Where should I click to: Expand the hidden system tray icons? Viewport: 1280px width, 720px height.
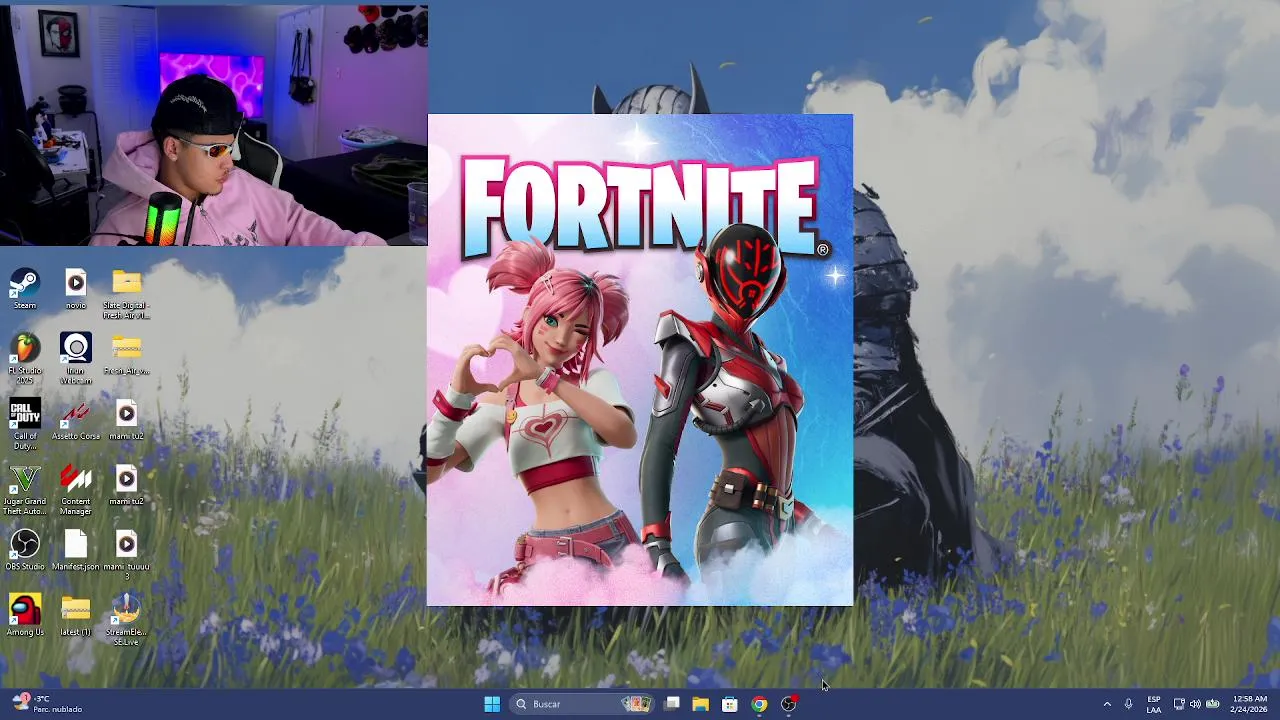click(1107, 704)
